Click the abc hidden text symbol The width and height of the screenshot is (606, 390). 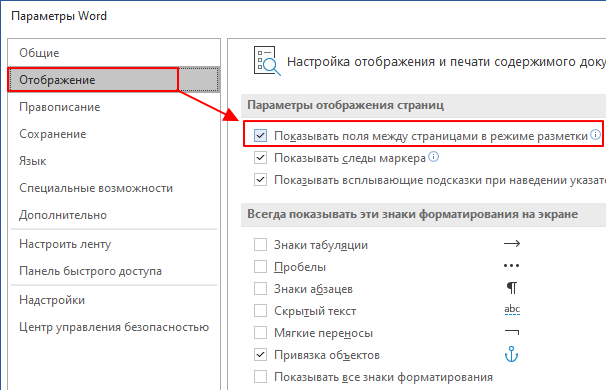[x=512, y=310]
